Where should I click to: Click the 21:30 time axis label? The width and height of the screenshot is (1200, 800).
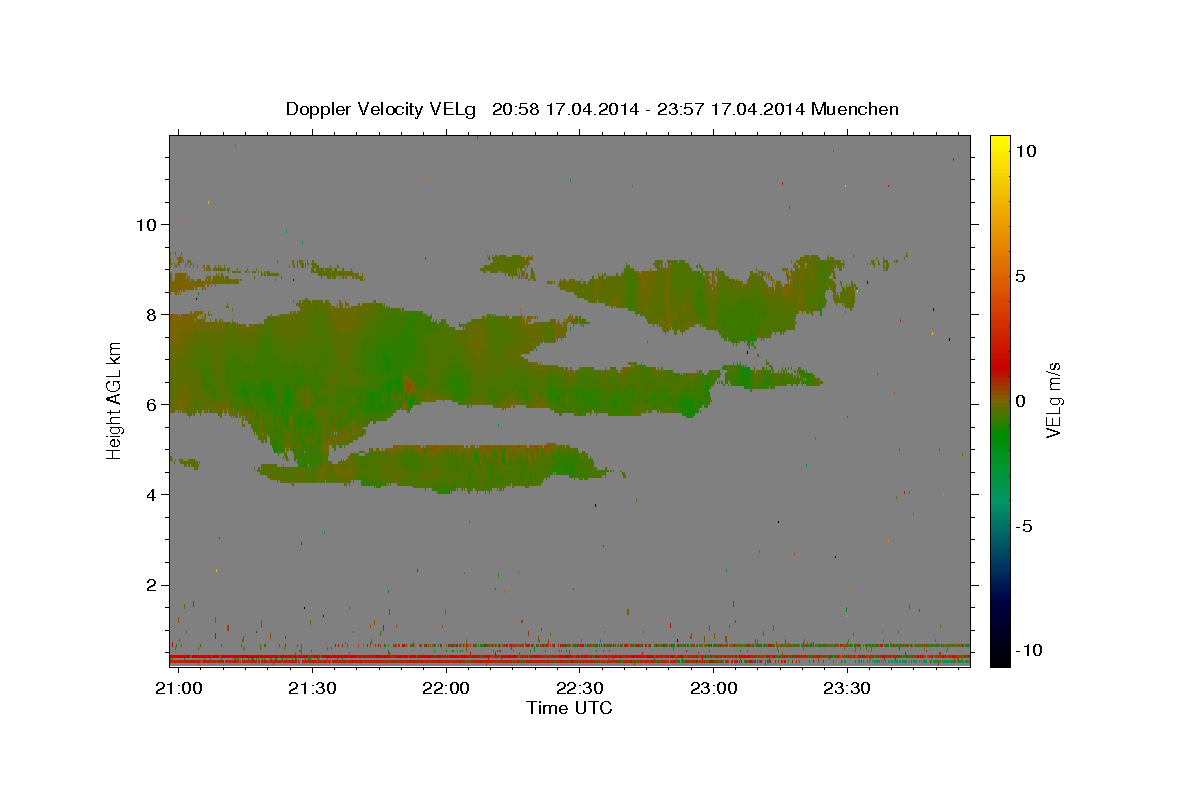click(312, 689)
